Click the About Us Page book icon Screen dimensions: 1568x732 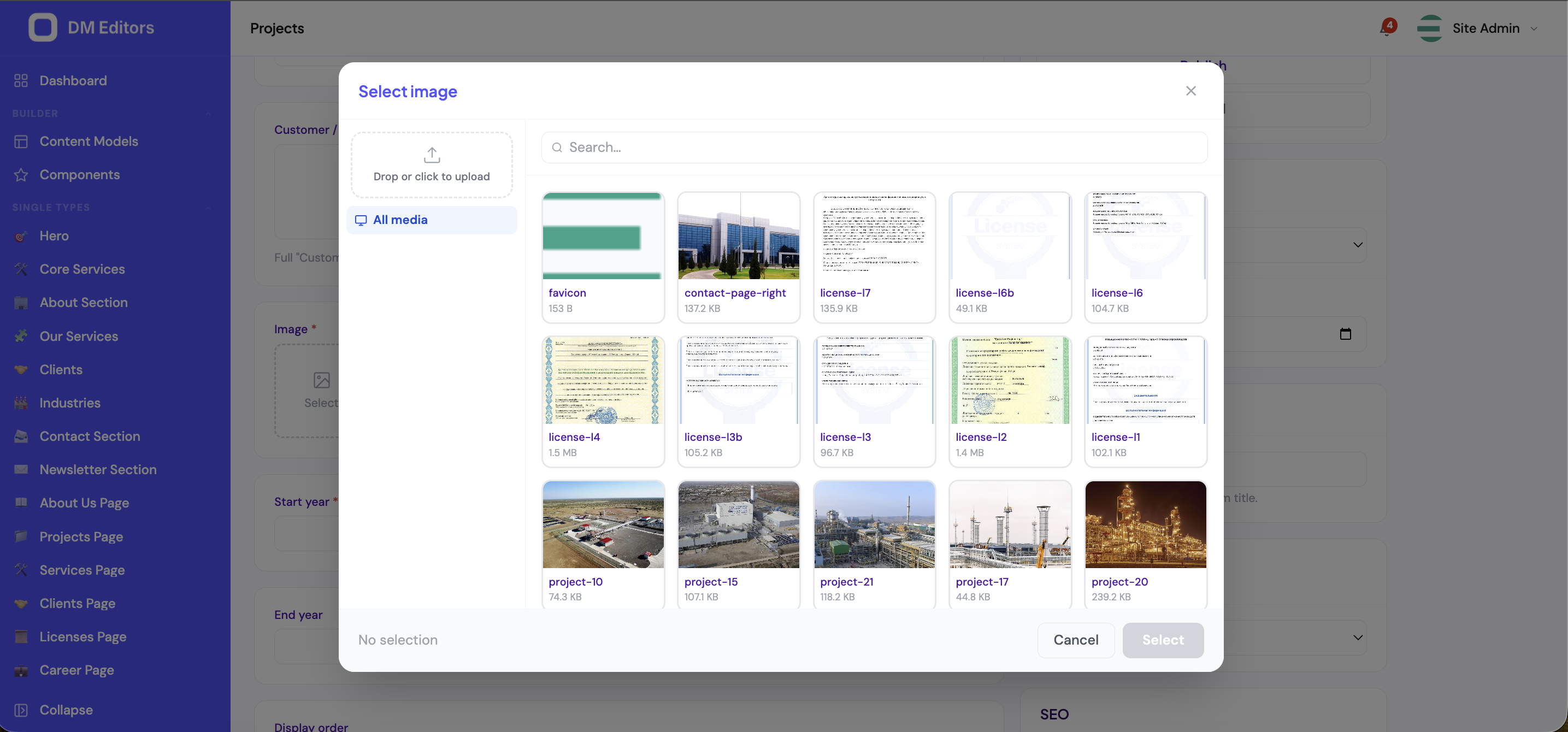coord(21,503)
